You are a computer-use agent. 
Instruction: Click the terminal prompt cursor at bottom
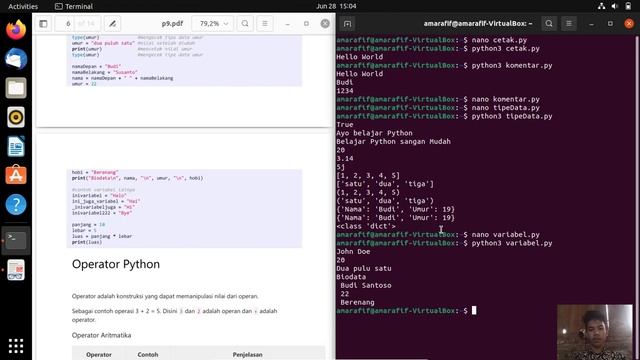[474, 311]
